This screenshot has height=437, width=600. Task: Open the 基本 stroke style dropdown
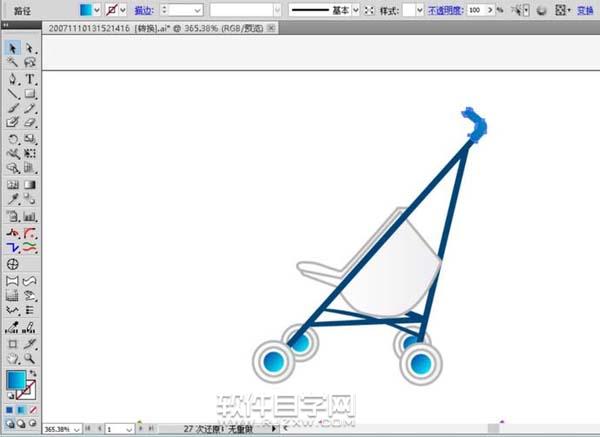[x=355, y=10]
